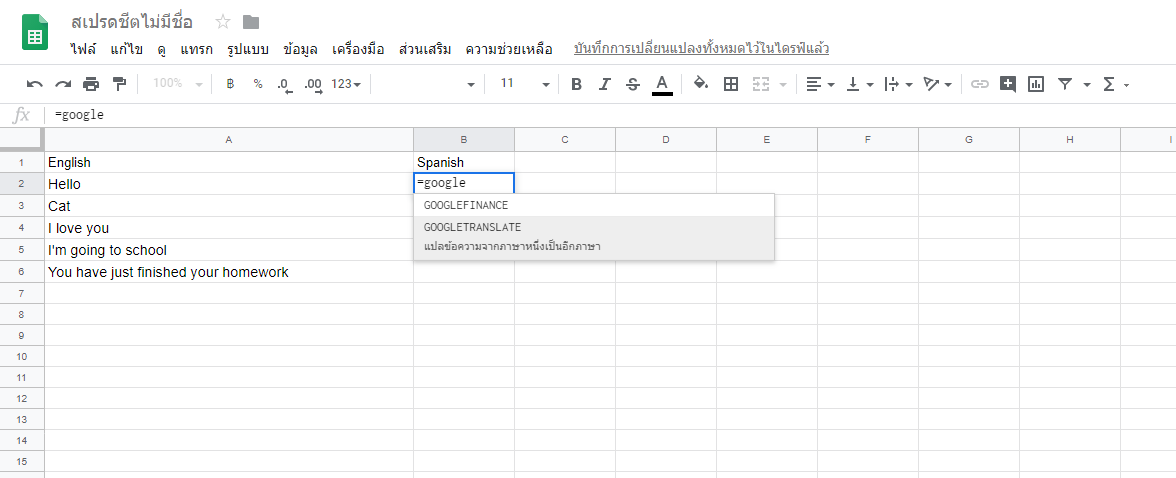Viewport: 1176px width, 478px height.
Task: Select column C header
Action: tap(565, 140)
